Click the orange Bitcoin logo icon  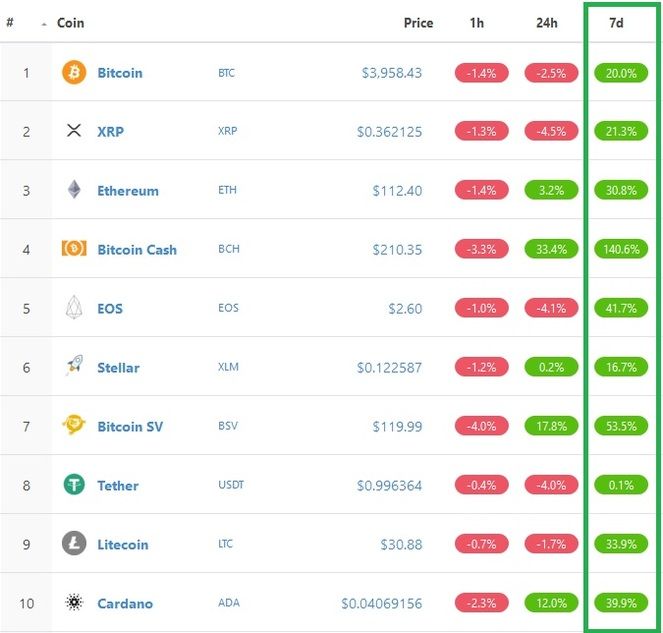(x=74, y=72)
